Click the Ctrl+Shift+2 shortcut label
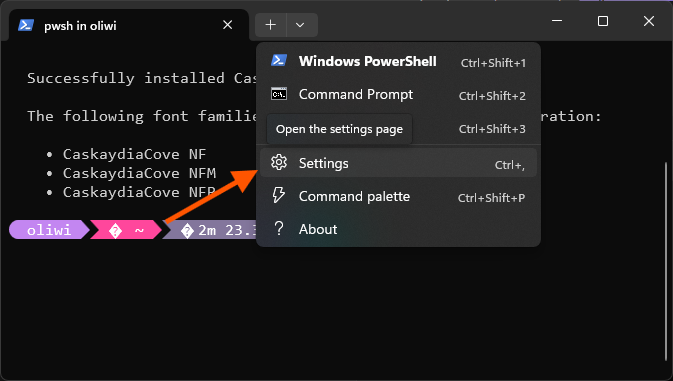 [492, 96]
